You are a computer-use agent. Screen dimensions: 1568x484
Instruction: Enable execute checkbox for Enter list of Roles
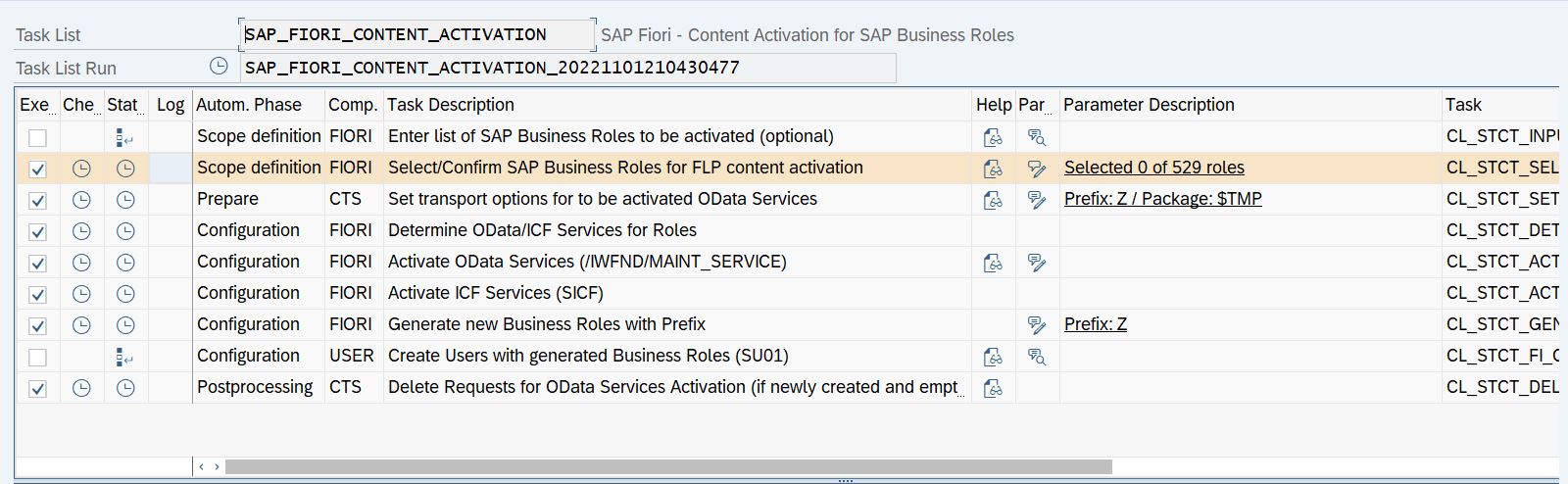37,137
